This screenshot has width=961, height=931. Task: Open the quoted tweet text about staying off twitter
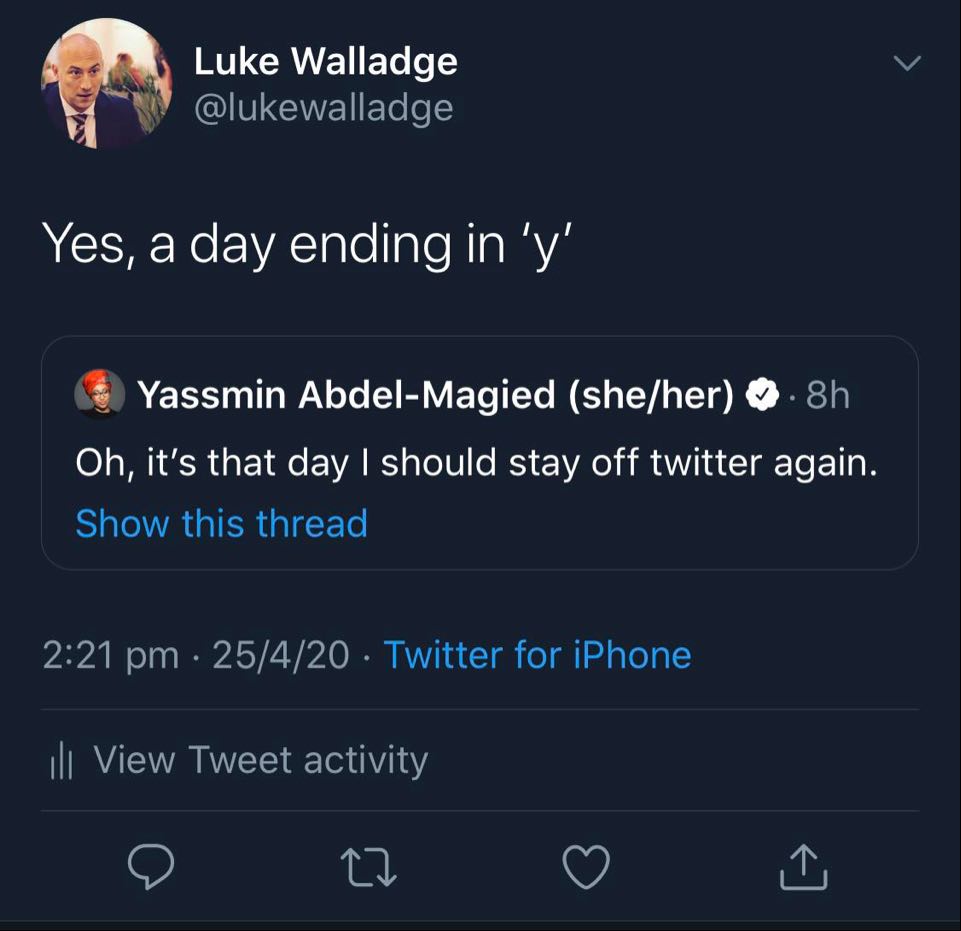click(476, 462)
